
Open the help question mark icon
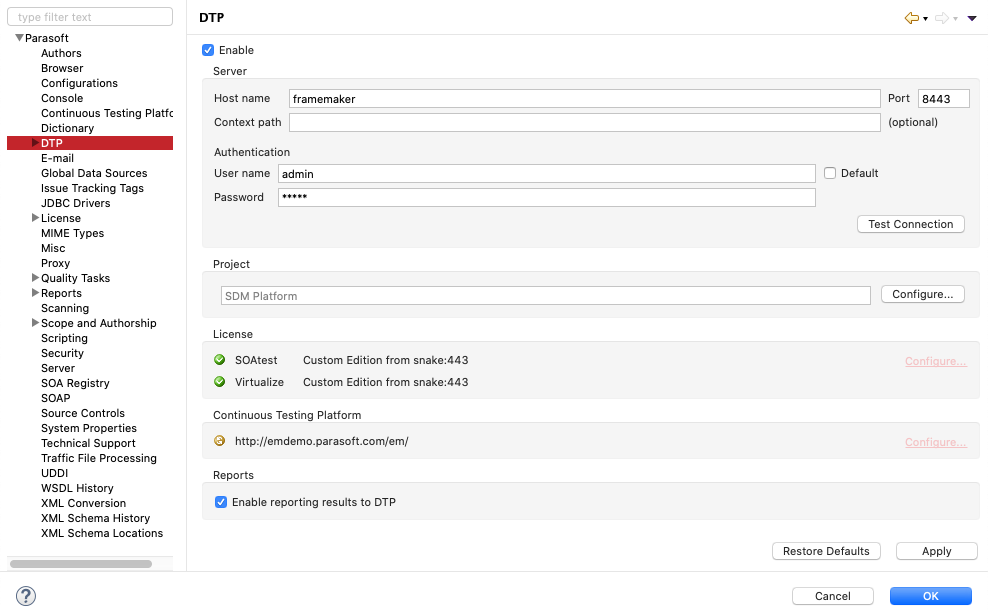(26, 596)
